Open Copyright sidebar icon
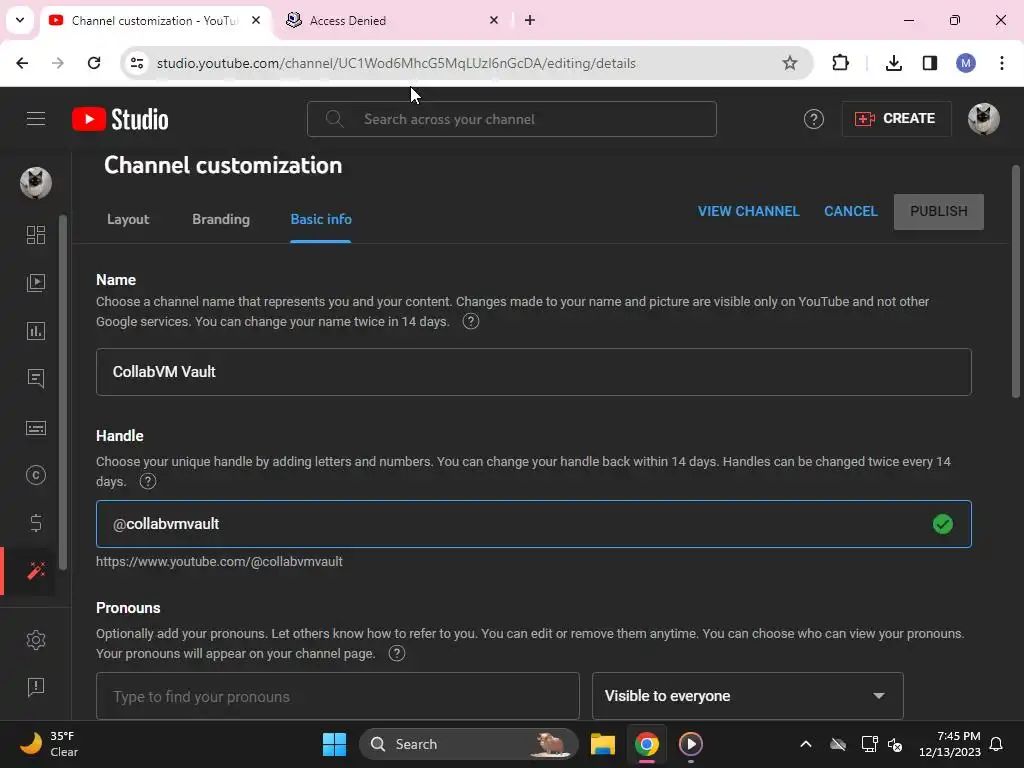The height and width of the screenshot is (768, 1024). click(36, 475)
